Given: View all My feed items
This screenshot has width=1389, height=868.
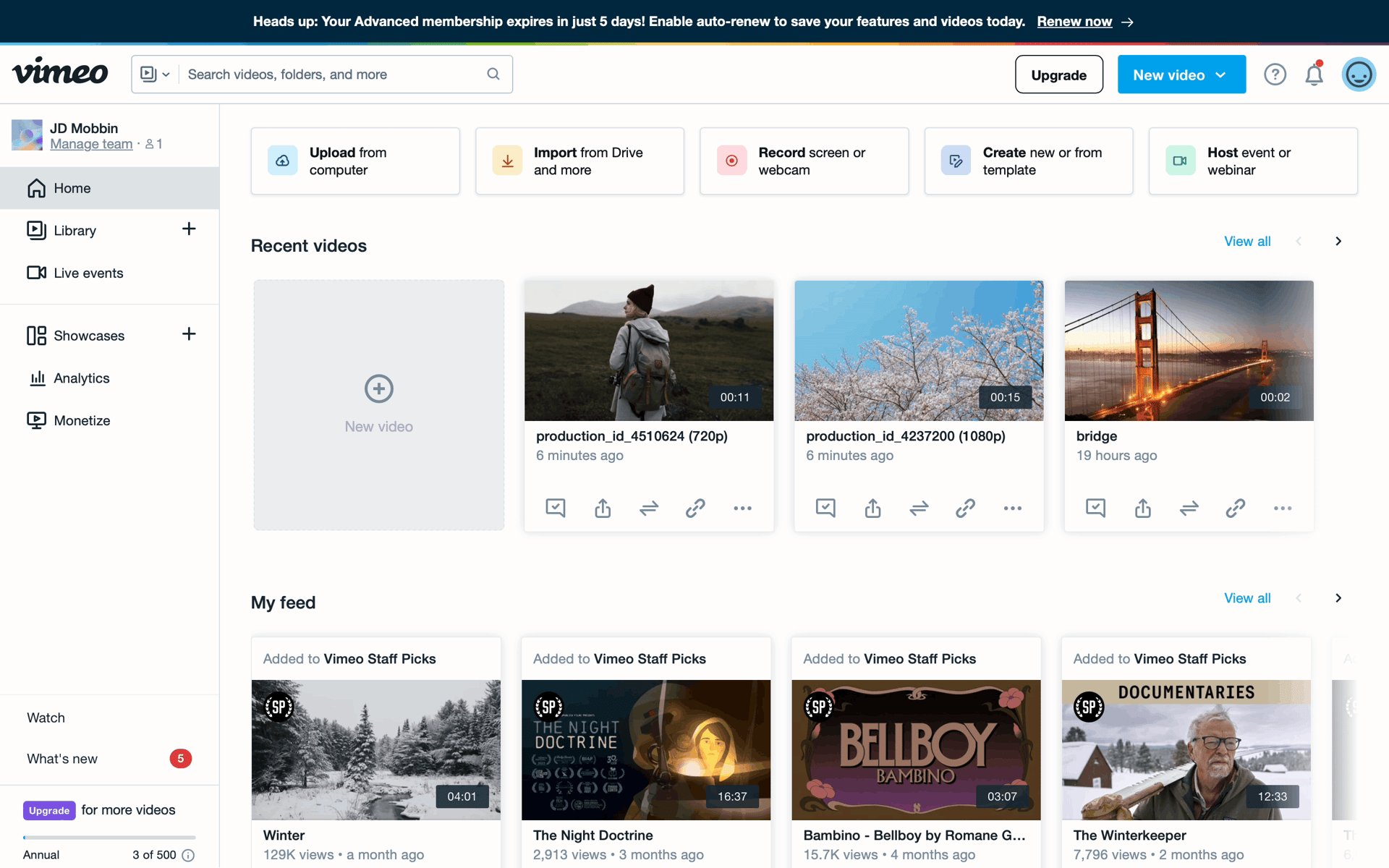Looking at the screenshot, I should (x=1246, y=597).
